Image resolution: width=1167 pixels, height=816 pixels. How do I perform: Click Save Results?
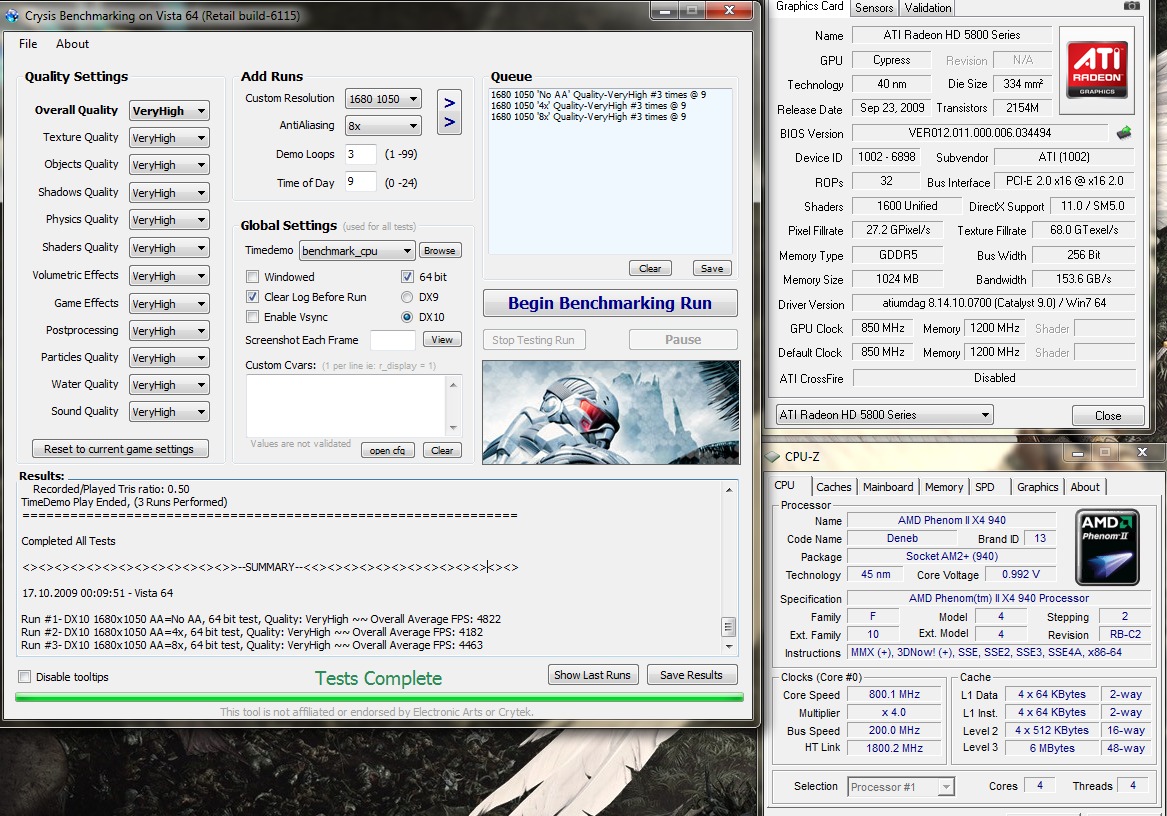(x=691, y=675)
